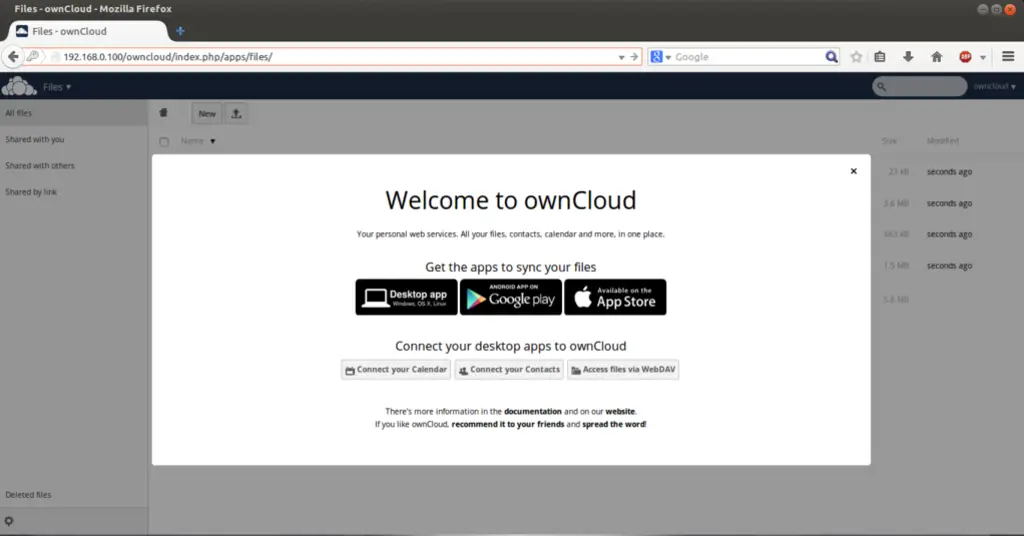Open the Adblock Plus dropdown arrow
1024x536 pixels.
[x=983, y=57]
